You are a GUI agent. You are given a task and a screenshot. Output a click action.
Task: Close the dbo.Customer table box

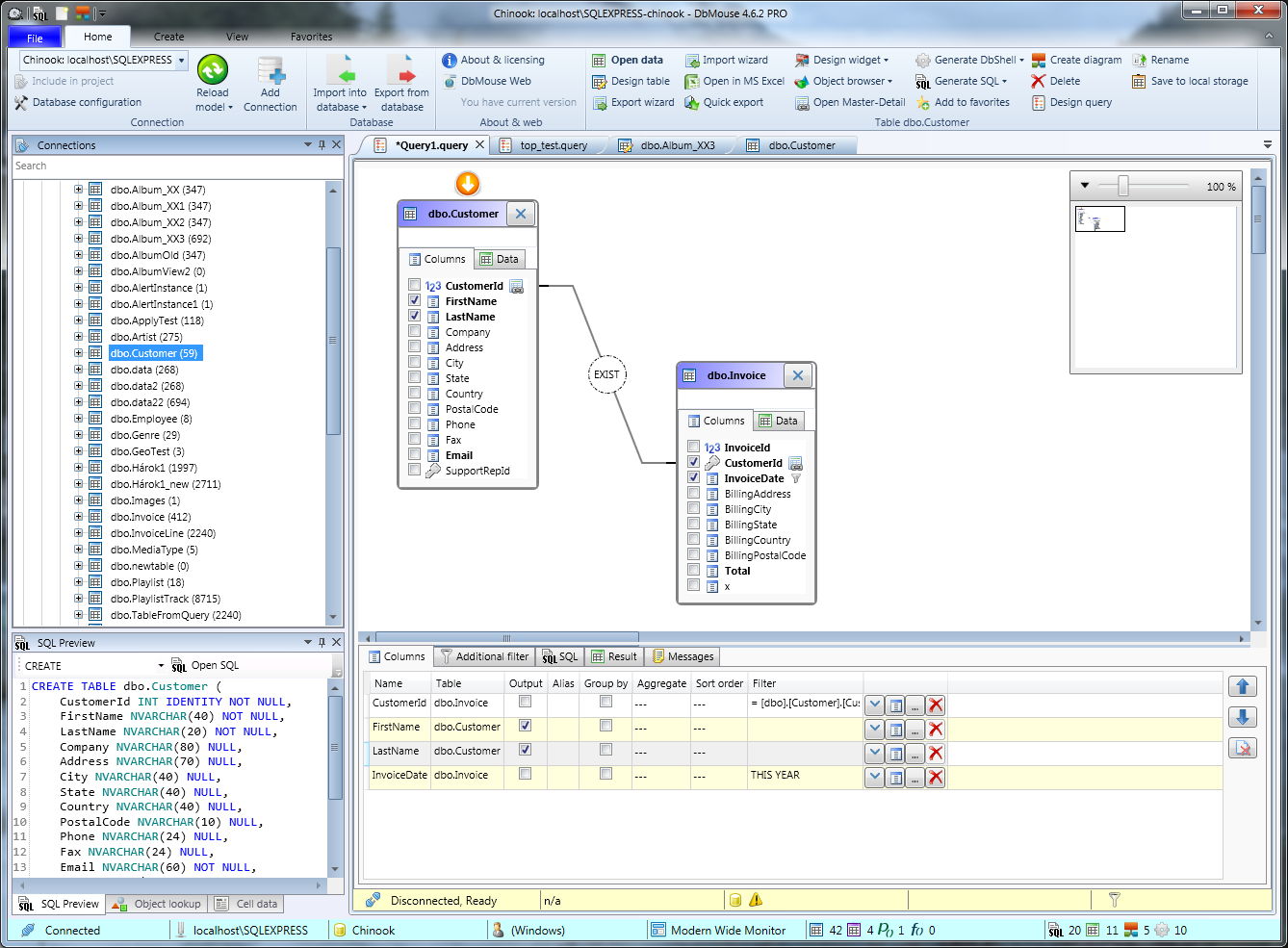pos(521,214)
